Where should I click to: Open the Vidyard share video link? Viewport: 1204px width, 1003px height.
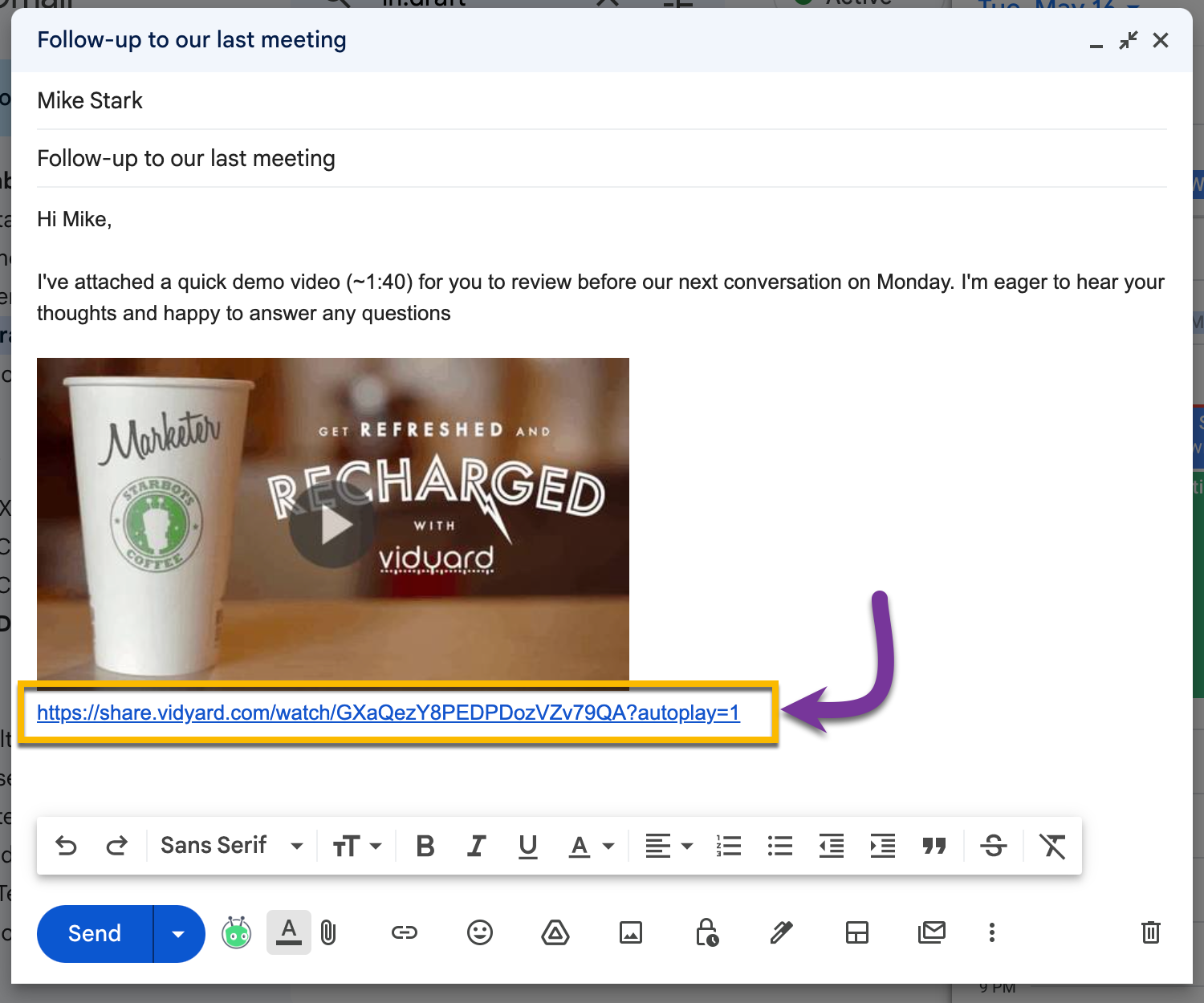[x=388, y=713]
